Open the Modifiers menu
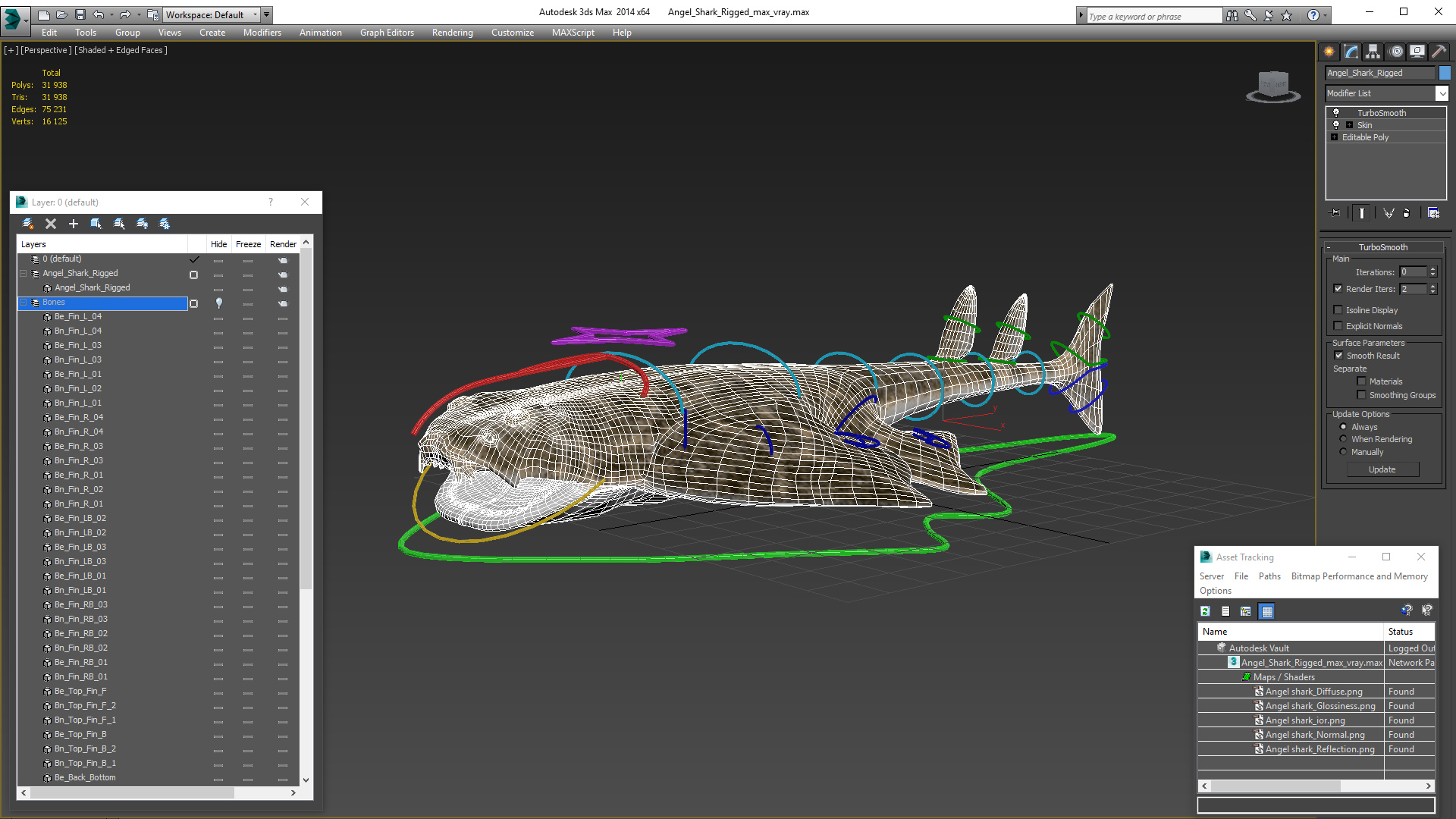This screenshot has width=1456, height=819. click(x=262, y=33)
